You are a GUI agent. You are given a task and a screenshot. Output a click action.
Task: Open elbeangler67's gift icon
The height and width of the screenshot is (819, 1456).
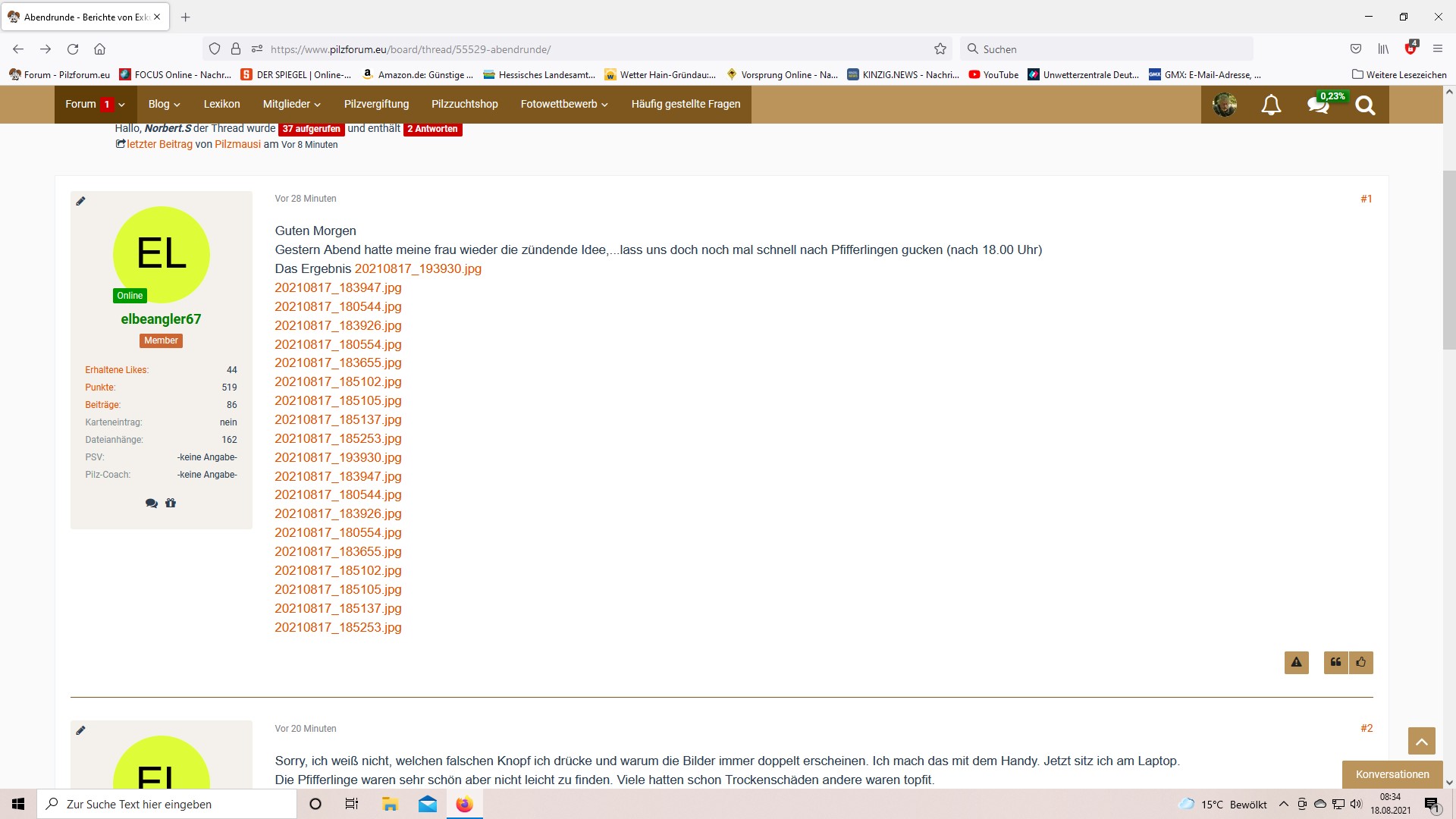point(171,503)
